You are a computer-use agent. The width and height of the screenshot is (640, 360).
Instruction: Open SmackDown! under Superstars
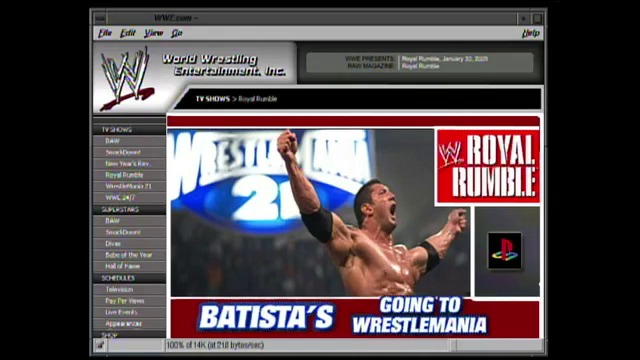123,232
